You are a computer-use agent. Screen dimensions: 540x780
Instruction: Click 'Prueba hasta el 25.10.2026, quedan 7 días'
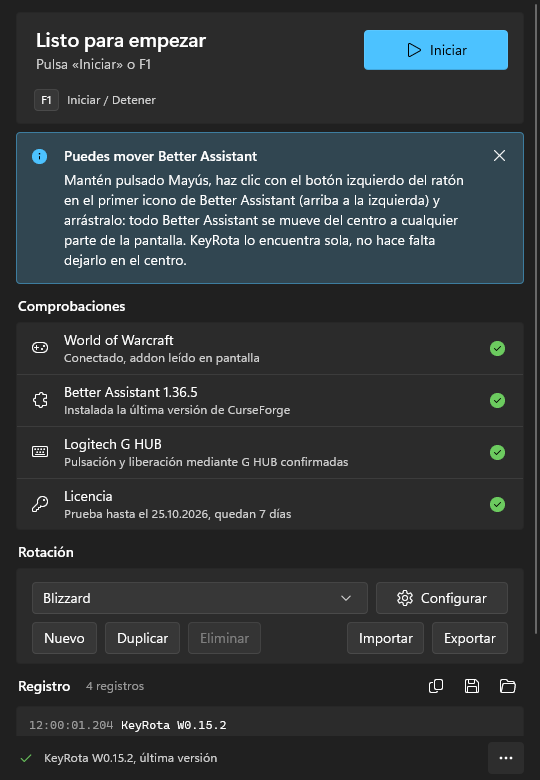pyautogui.click(x=178, y=514)
